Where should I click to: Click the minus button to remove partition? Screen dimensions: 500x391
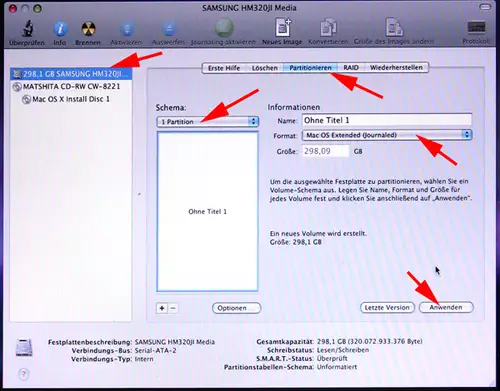point(173,308)
